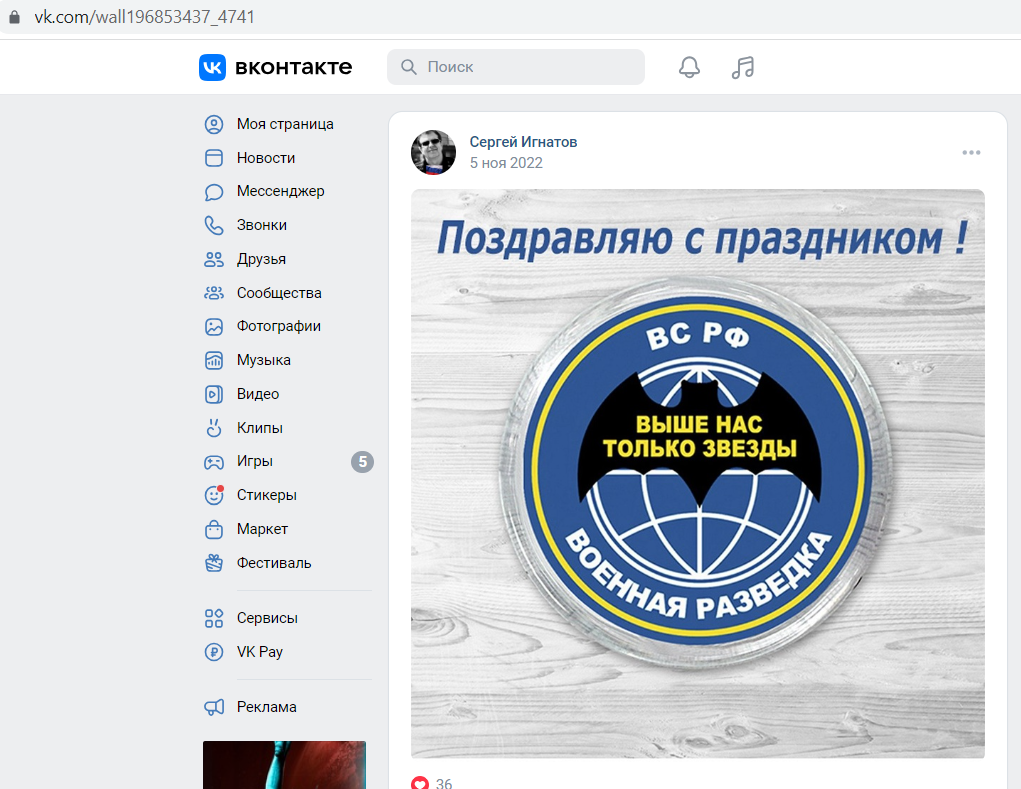Open the Сообщества section

pos(279,293)
